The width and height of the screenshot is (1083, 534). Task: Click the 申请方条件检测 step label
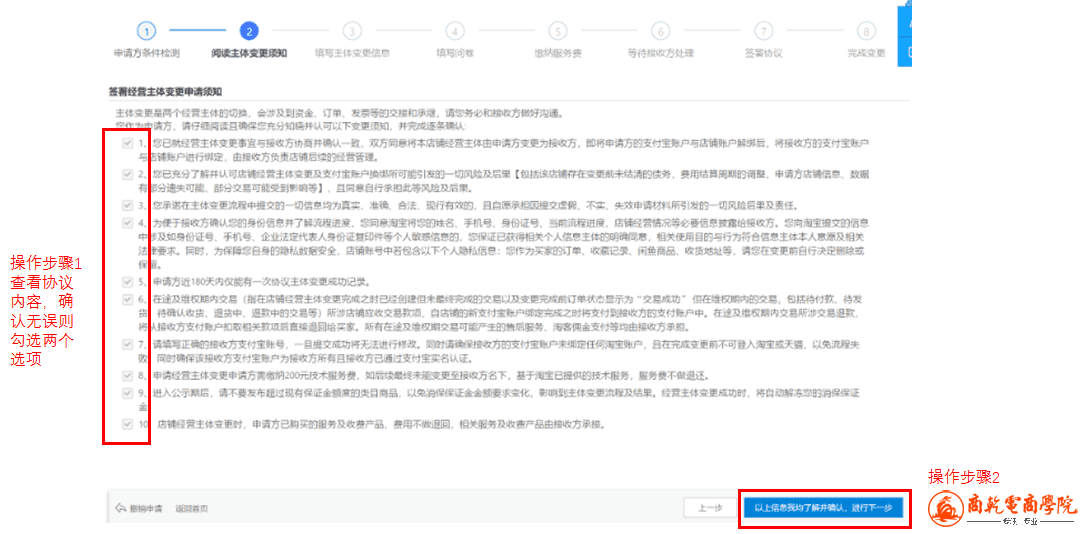point(147,53)
